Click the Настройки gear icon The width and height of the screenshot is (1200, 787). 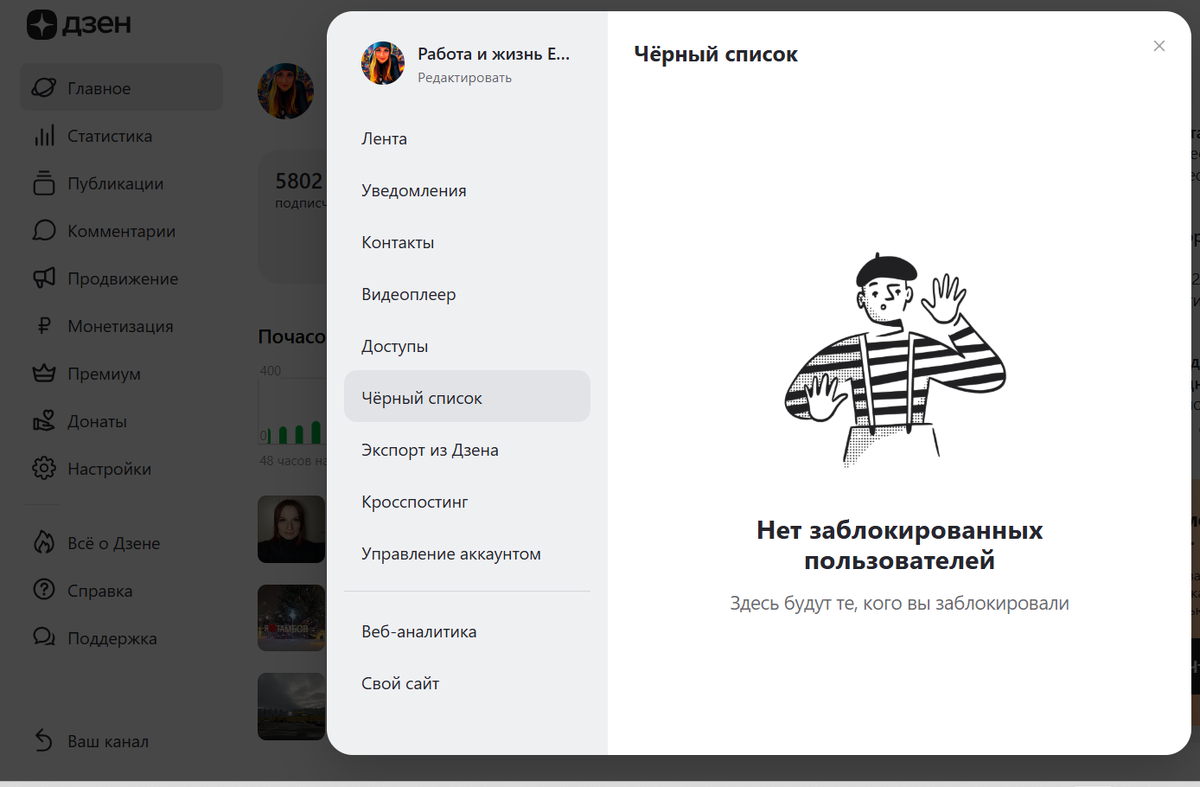43,469
